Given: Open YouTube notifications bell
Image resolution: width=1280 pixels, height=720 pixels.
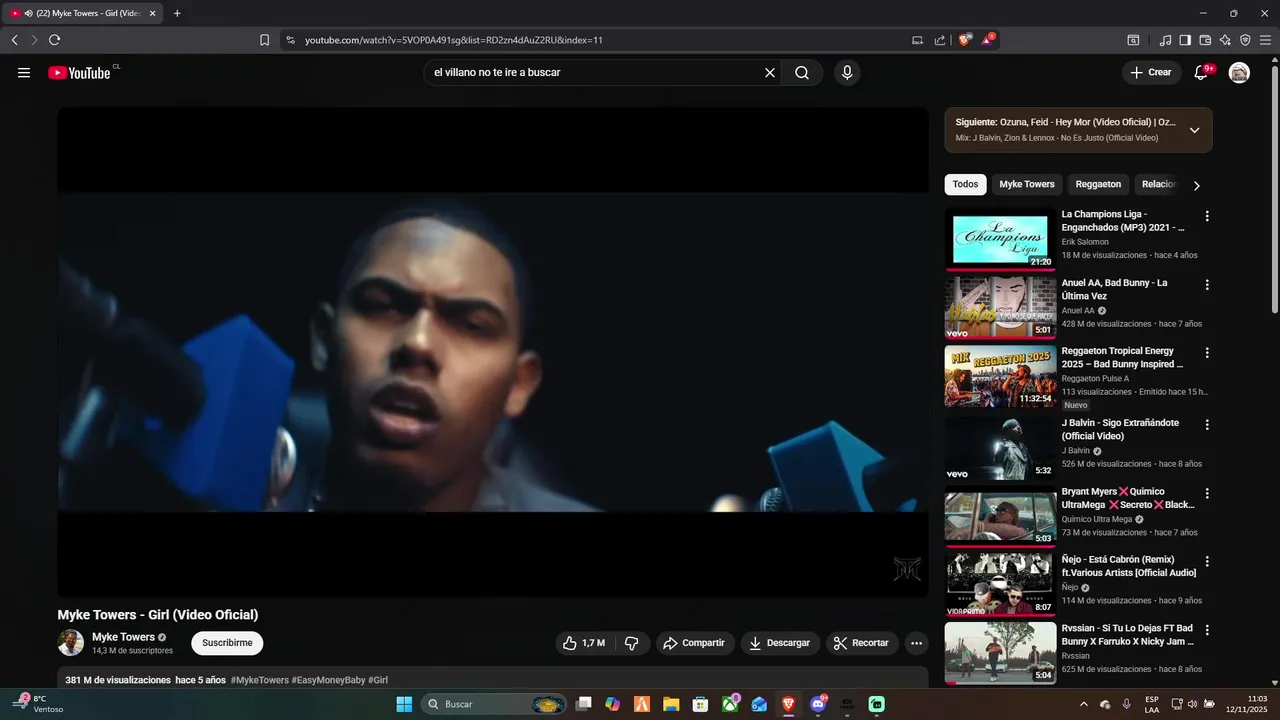Looking at the screenshot, I should pyautogui.click(x=1202, y=72).
